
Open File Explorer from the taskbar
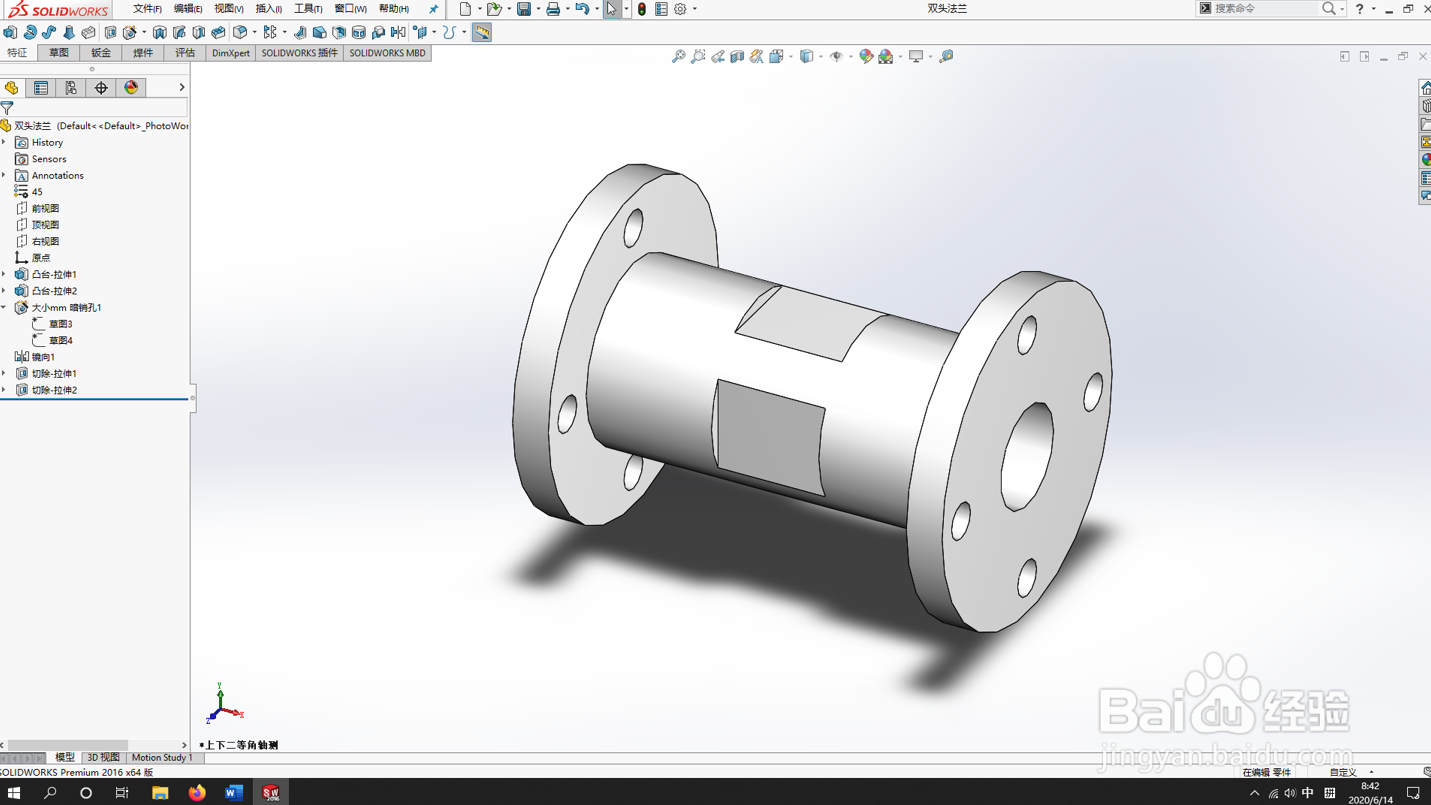coord(160,792)
